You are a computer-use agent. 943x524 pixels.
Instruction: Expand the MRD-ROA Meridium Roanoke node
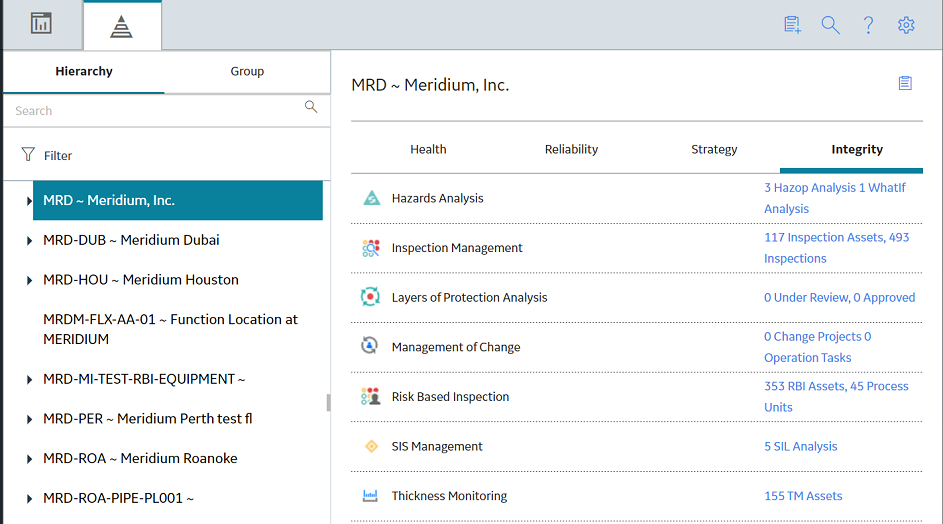pyautogui.click(x=29, y=459)
